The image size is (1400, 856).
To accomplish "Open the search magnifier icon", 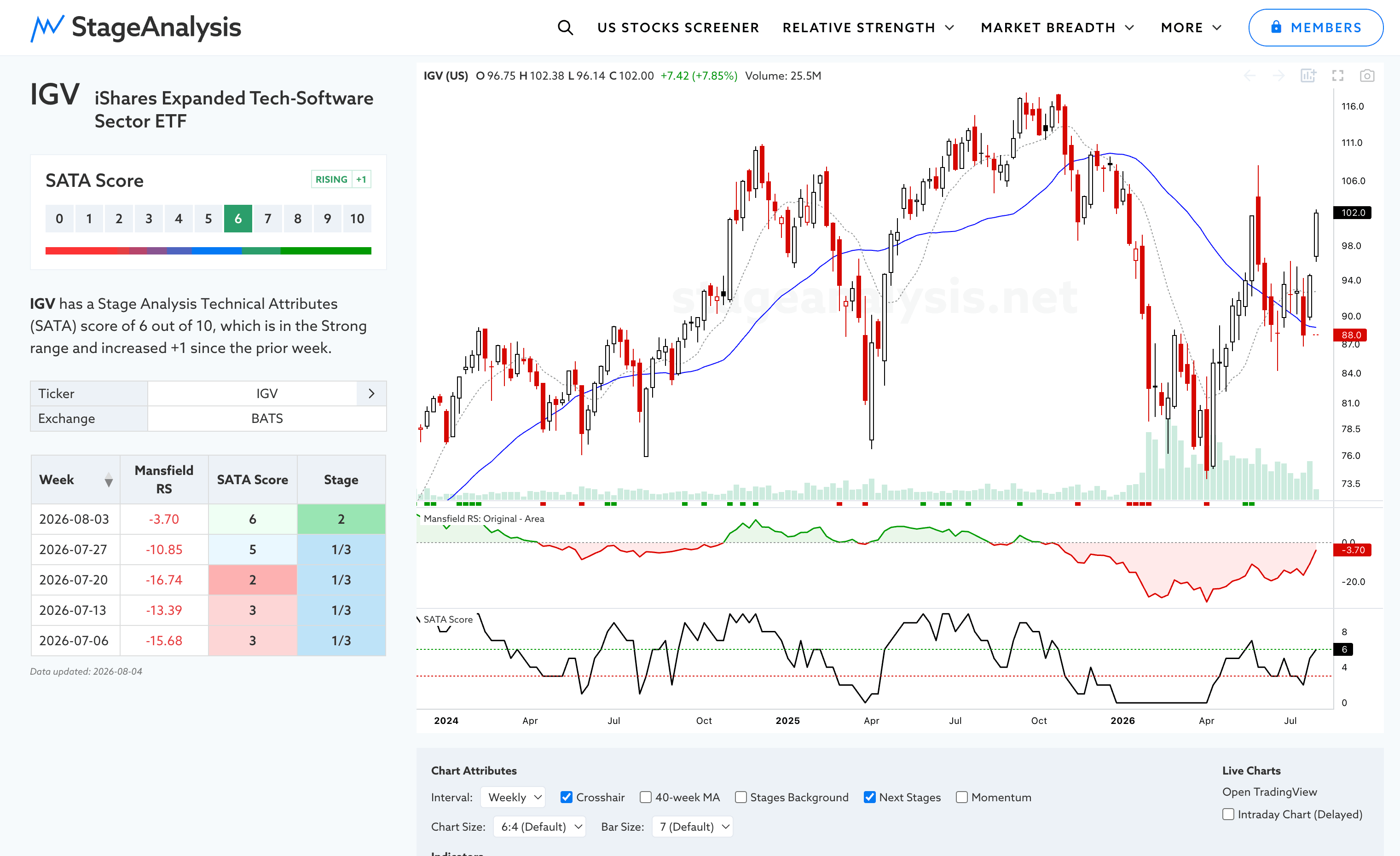I will (x=565, y=27).
